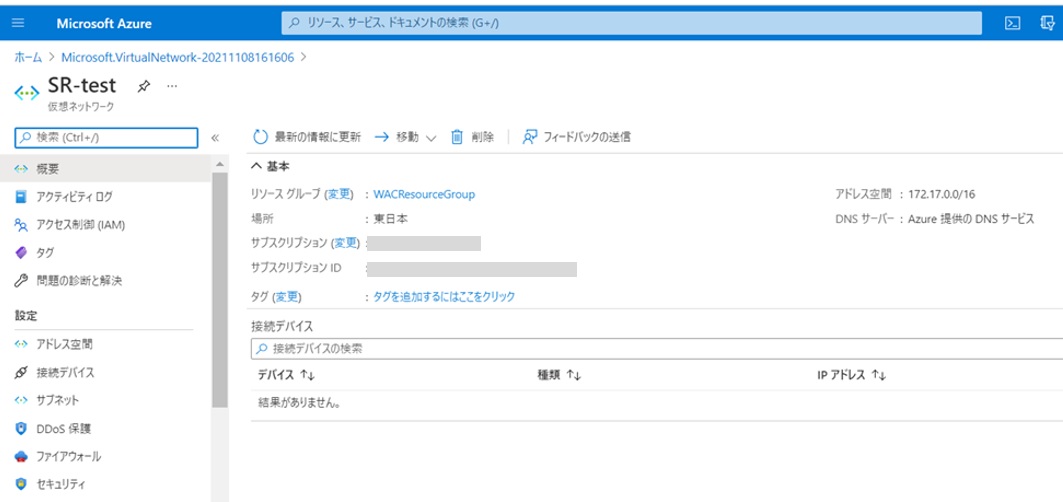This screenshot has width=1063, height=502.
Task: Click 削除 button
Action: (473, 137)
